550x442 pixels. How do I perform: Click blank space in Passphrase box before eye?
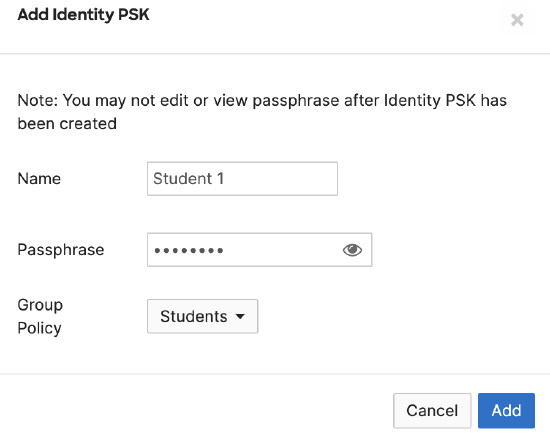281,250
